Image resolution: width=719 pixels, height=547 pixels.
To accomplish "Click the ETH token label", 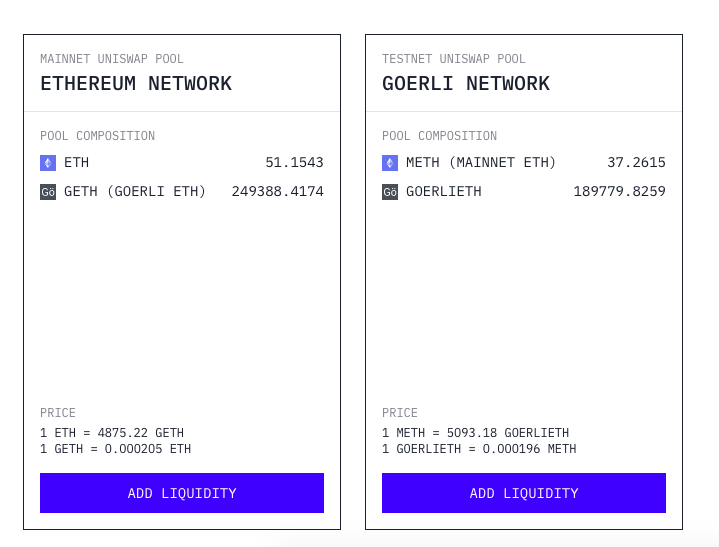I will (x=77, y=163).
